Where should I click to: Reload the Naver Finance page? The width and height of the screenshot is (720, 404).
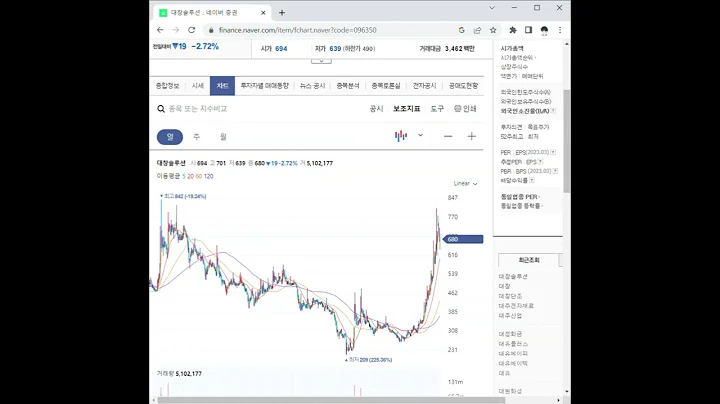tap(191, 30)
